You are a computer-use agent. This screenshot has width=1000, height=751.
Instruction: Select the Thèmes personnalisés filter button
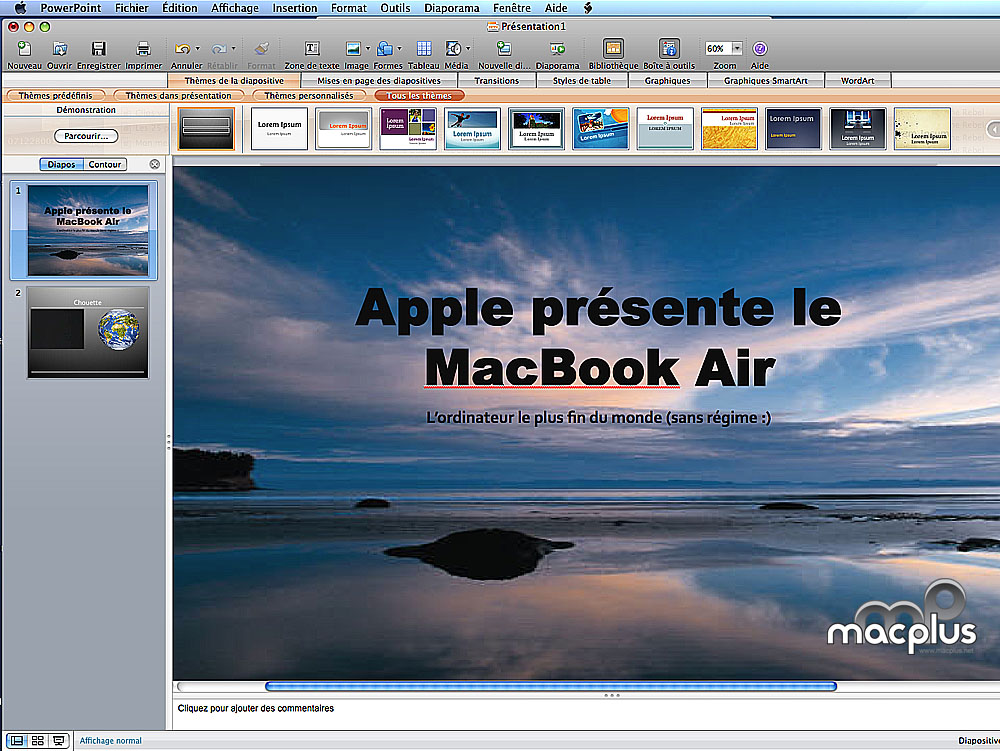(x=308, y=96)
